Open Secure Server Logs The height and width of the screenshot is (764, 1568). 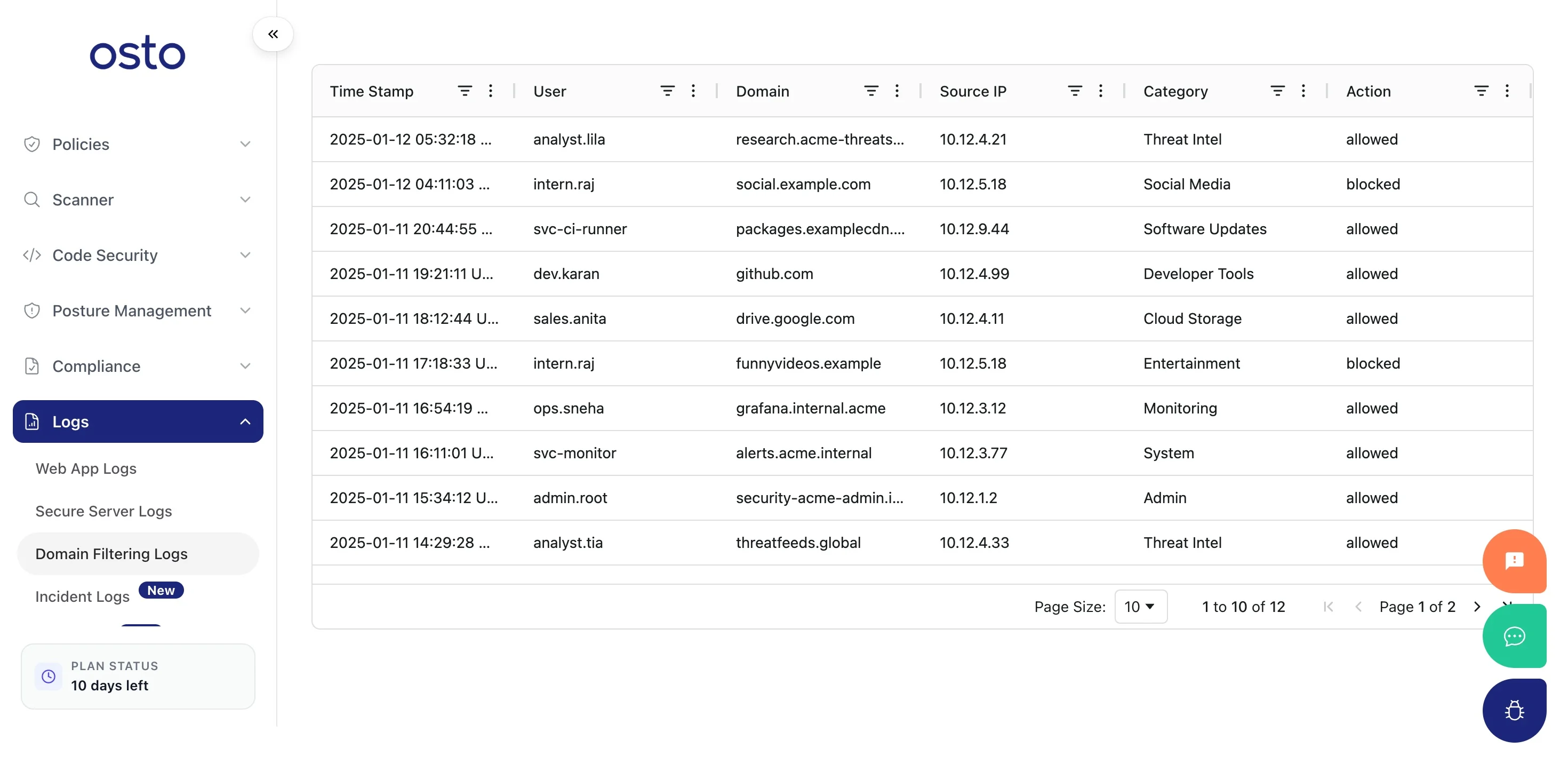[103, 511]
